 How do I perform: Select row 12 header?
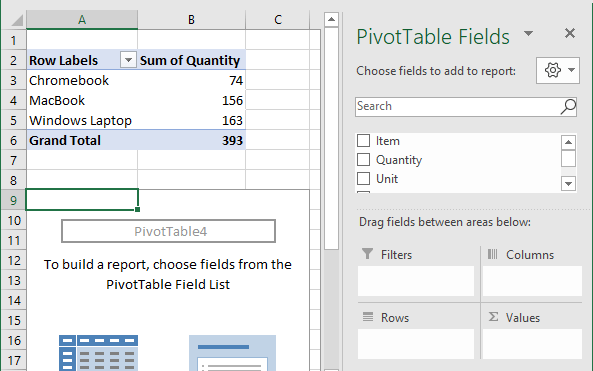(x=14, y=261)
